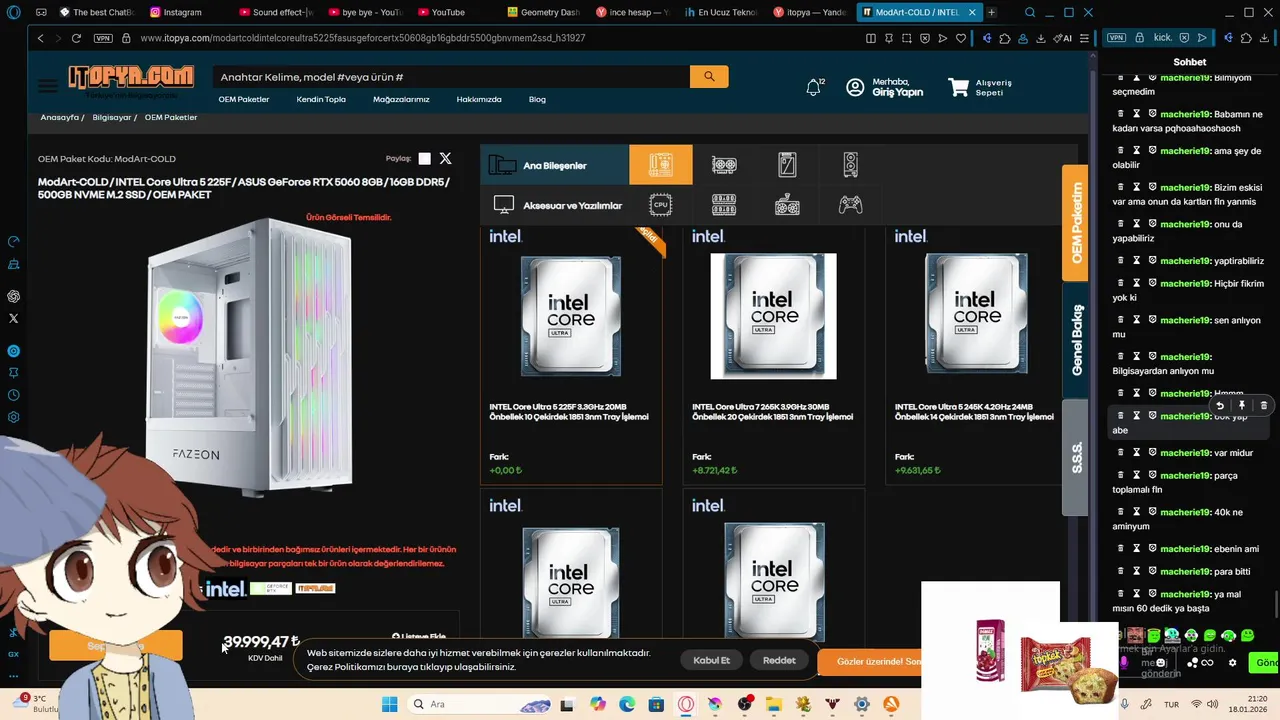Viewport: 1280px width, 720px height.
Task: Open OEM Paketler menu item
Action: (244, 99)
